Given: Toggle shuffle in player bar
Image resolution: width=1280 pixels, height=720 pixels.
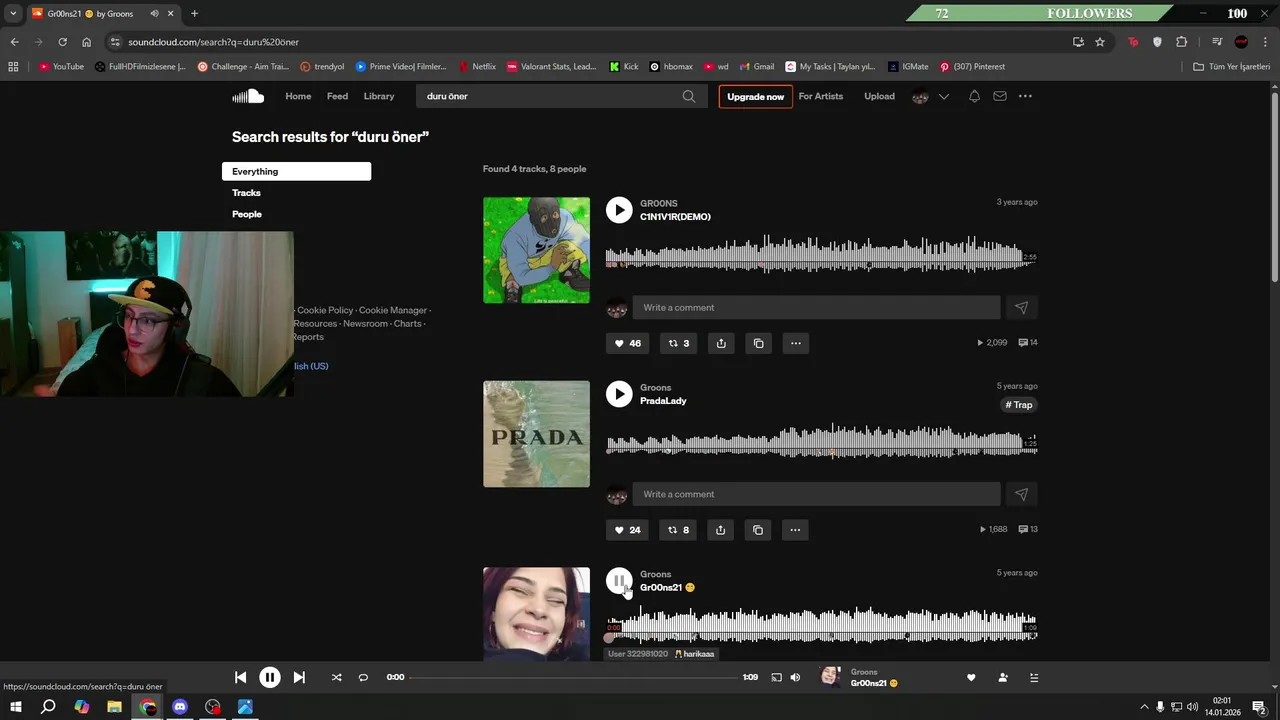Looking at the screenshot, I should tap(336, 677).
